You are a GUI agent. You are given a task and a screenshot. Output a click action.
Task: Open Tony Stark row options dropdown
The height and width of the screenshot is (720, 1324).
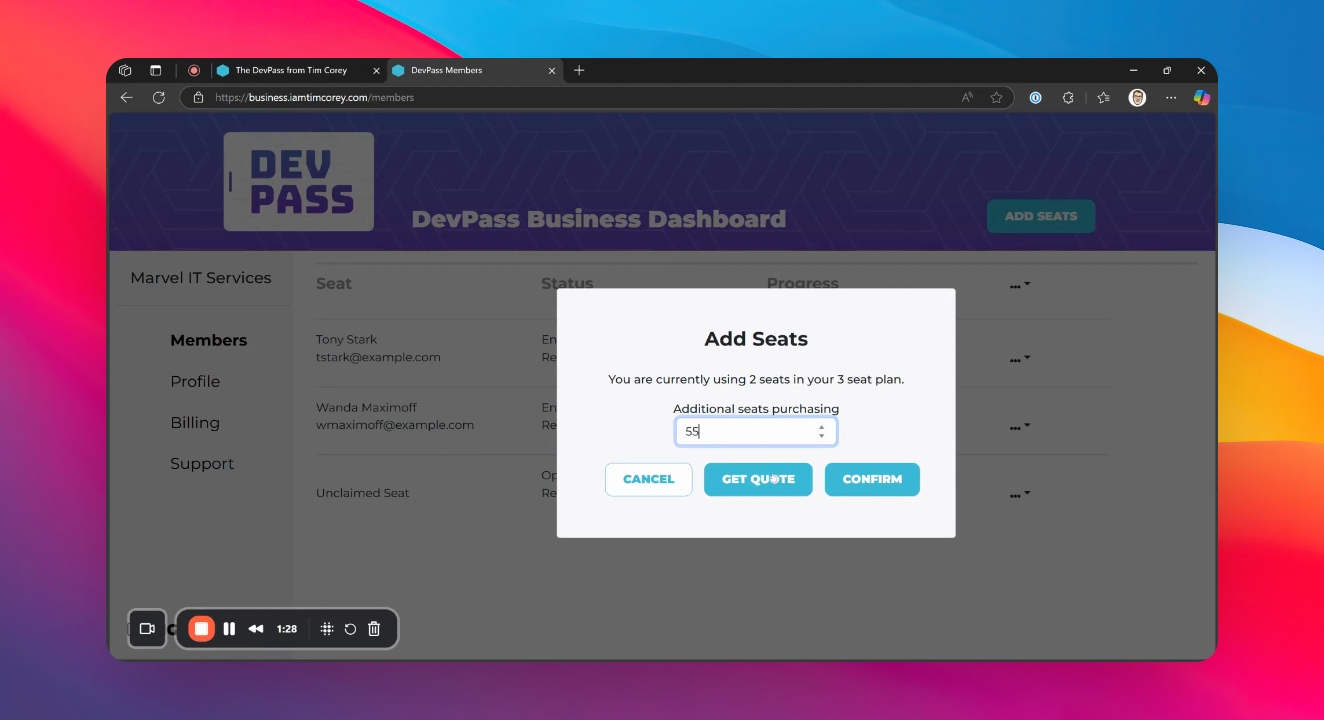click(1019, 358)
